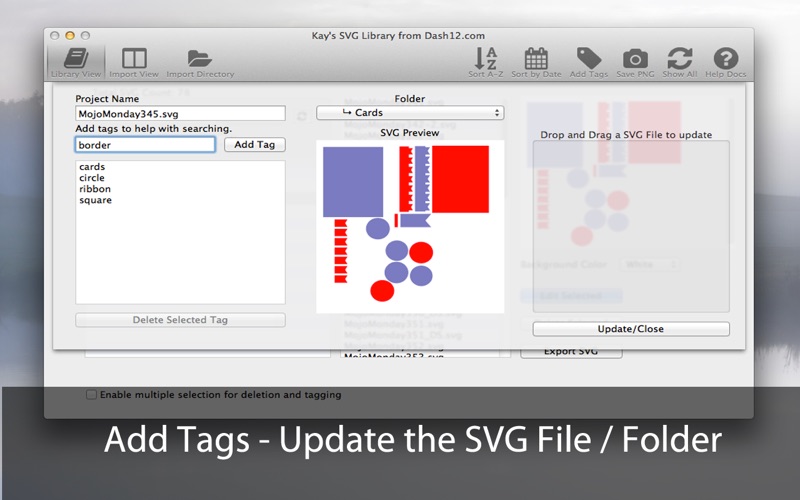Close the window with the red button
This screenshot has height=500, width=800.
[x=55, y=35]
